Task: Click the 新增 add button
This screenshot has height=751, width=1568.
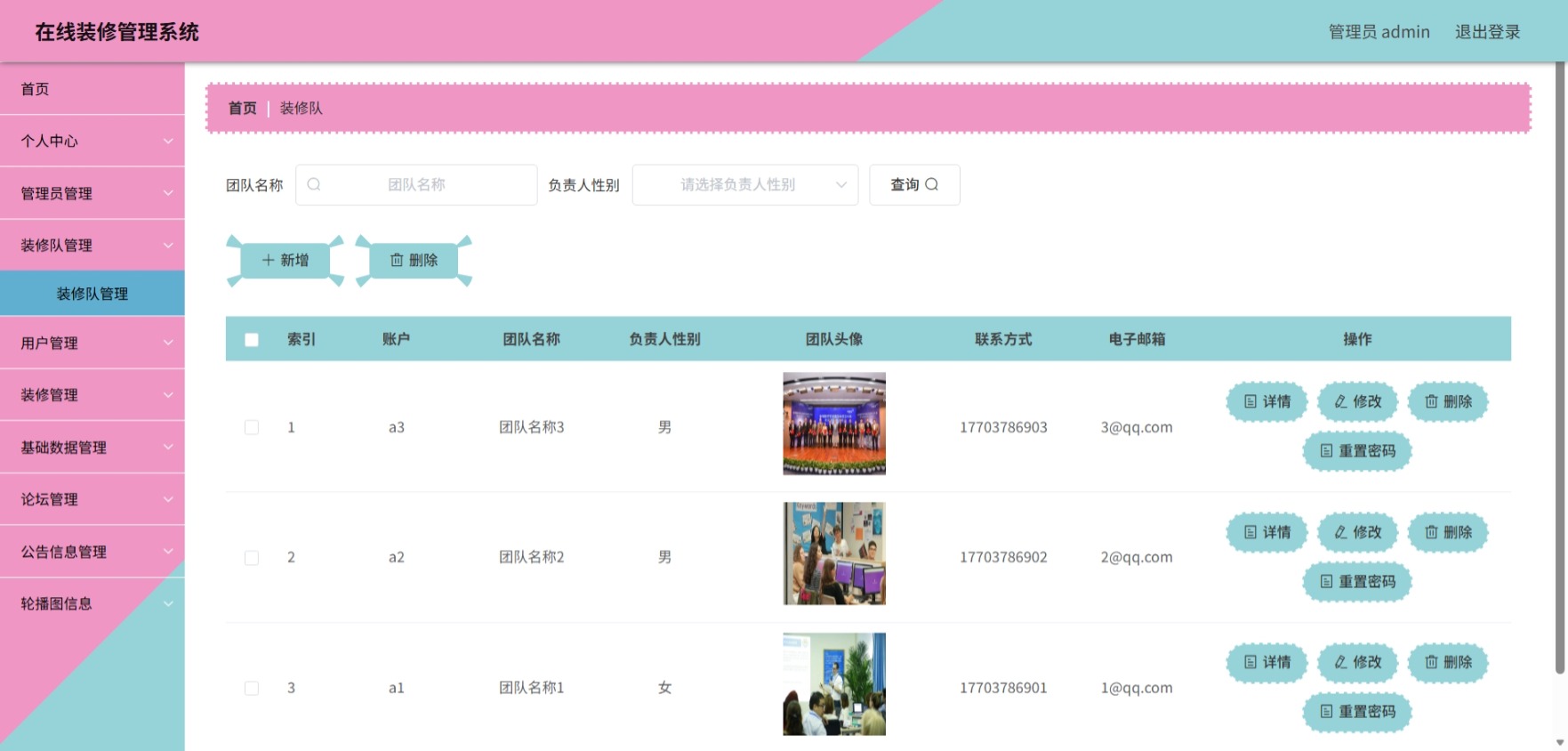Action: 285,260
